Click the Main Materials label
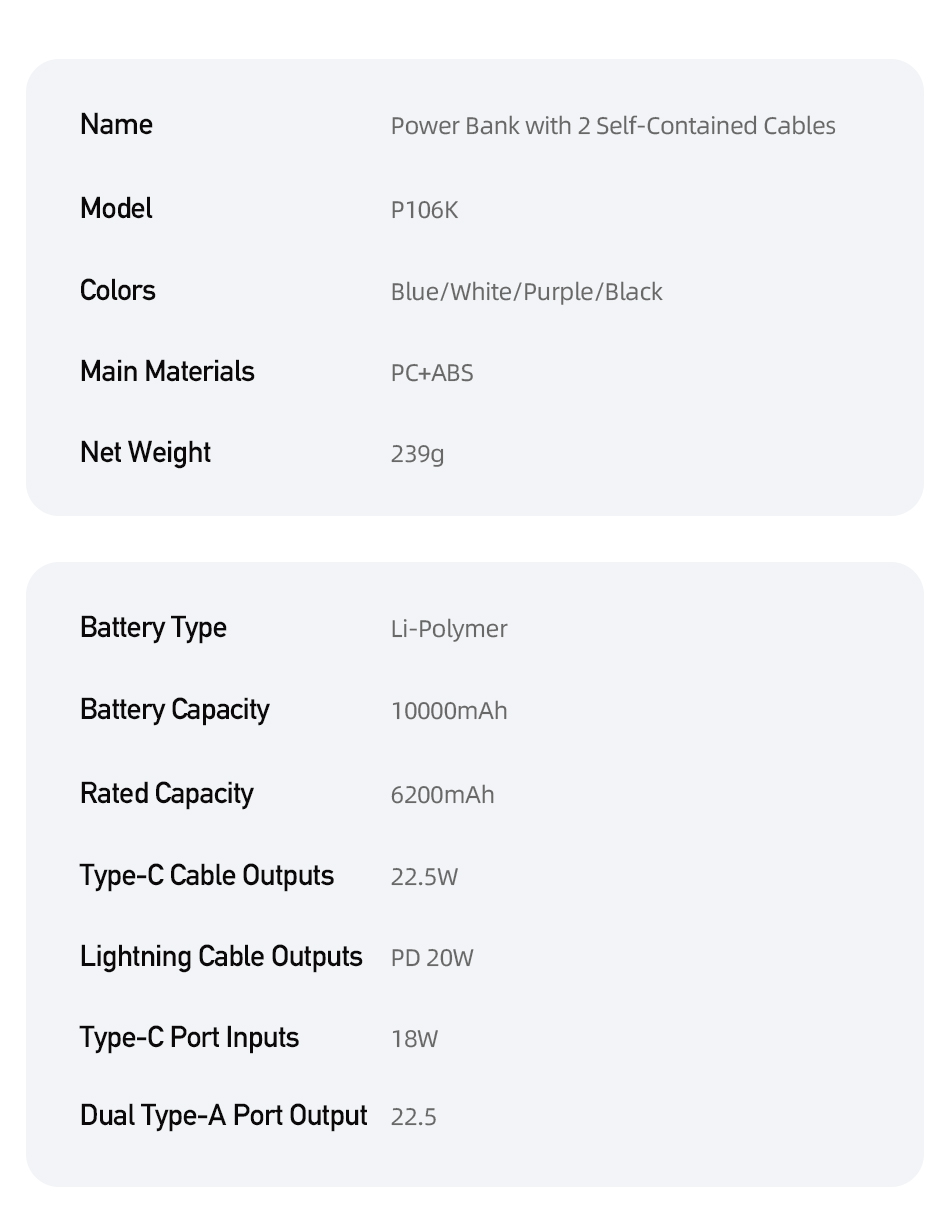The image size is (950, 1226). pyautogui.click(x=167, y=372)
